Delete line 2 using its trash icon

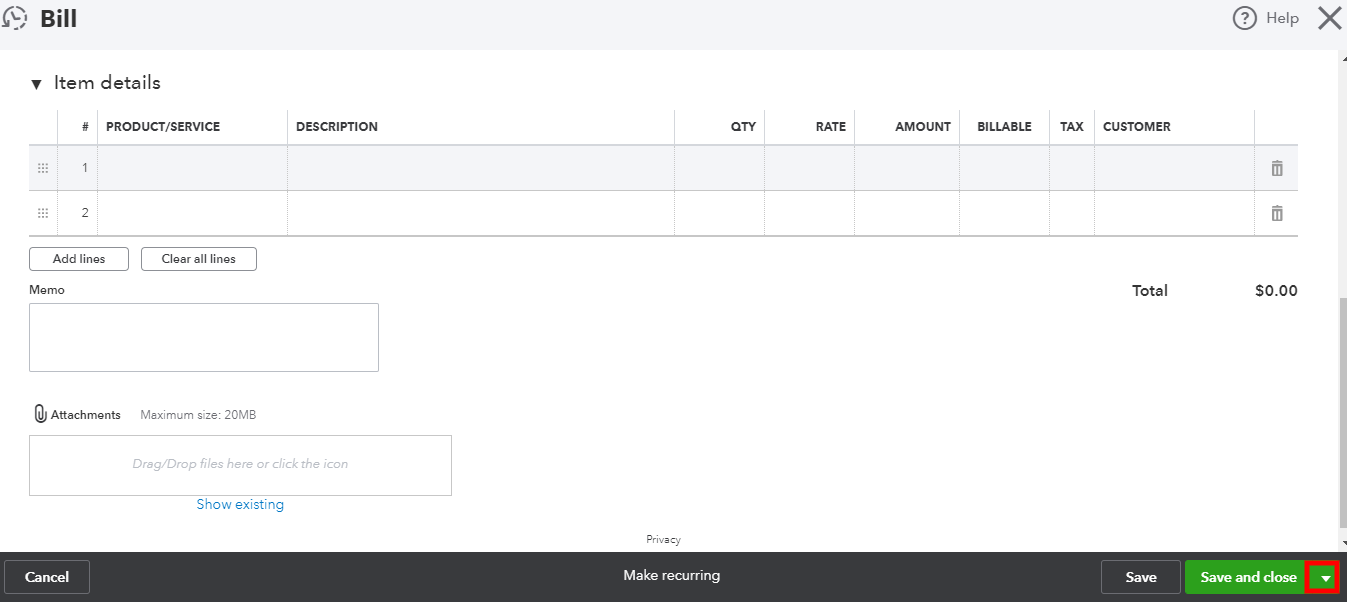(x=1276, y=212)
